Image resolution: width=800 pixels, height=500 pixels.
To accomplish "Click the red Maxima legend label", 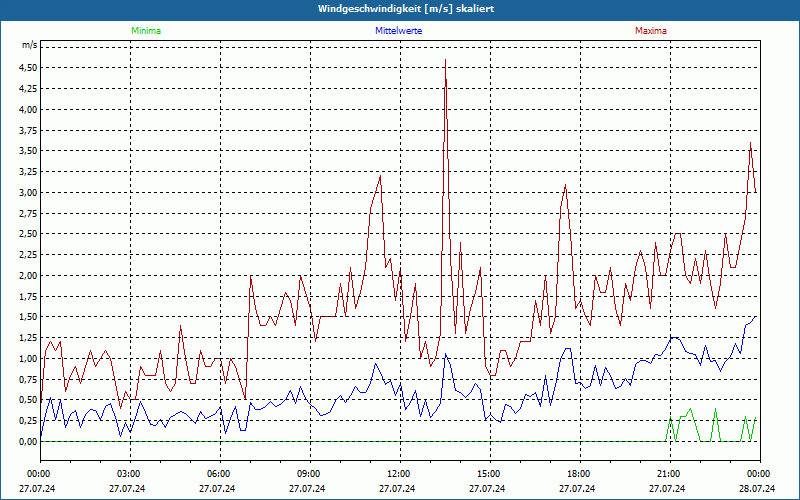I will (651, 31).
